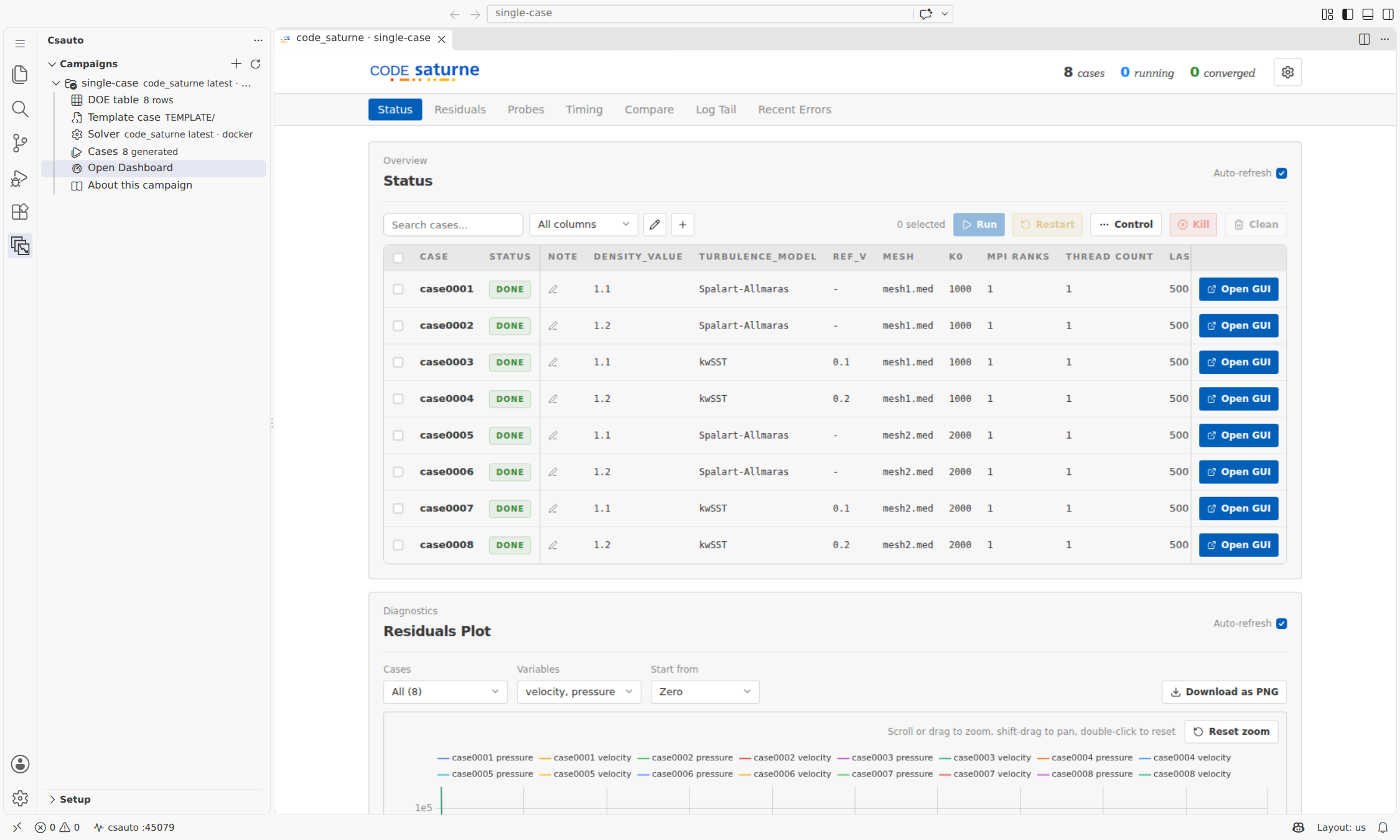The image size is (1400, 840).
Task: Open the Variables velocity, pressure dropdown
Action: (x=579, y=692)
